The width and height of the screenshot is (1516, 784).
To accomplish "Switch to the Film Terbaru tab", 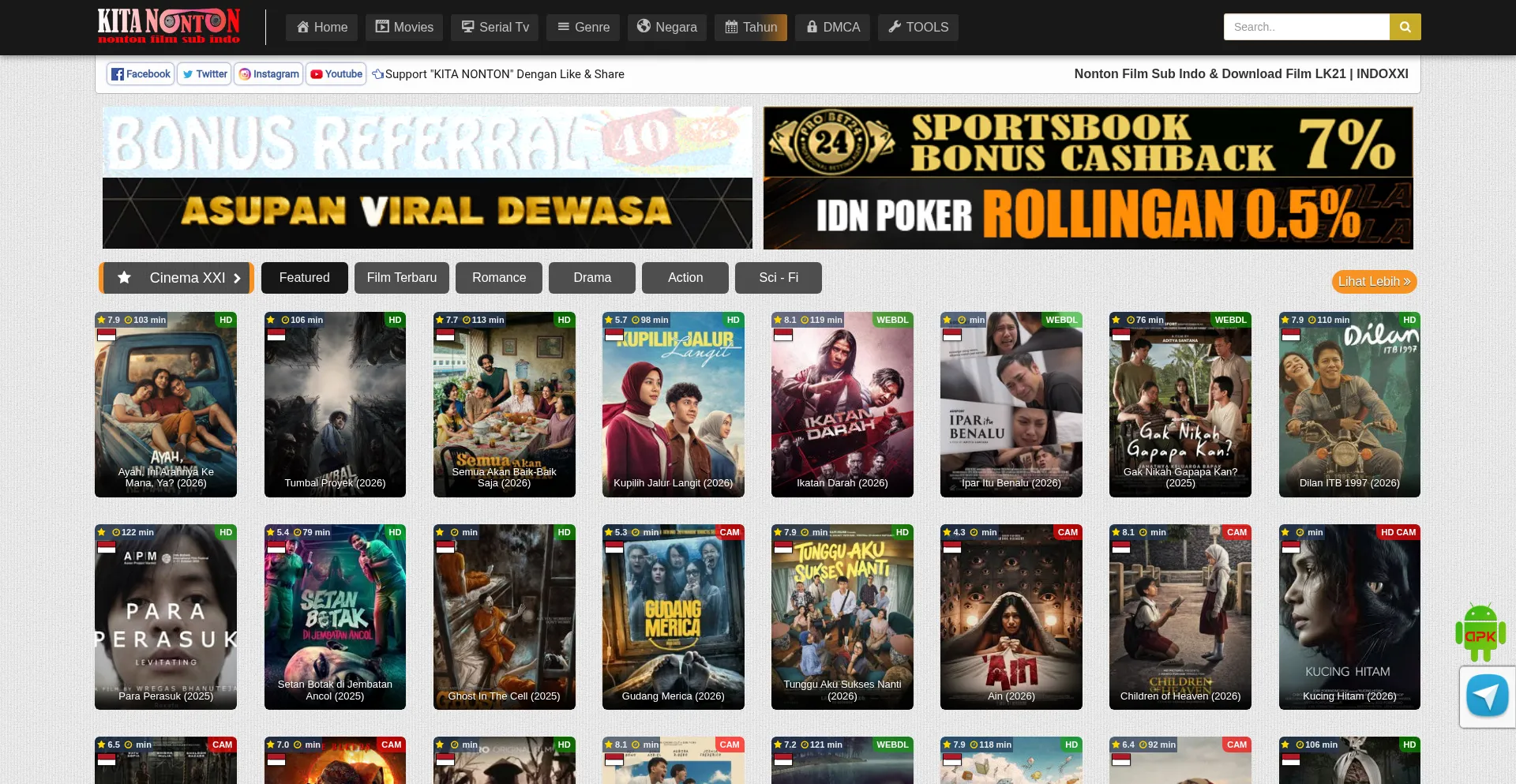I will tap(402, 278).
